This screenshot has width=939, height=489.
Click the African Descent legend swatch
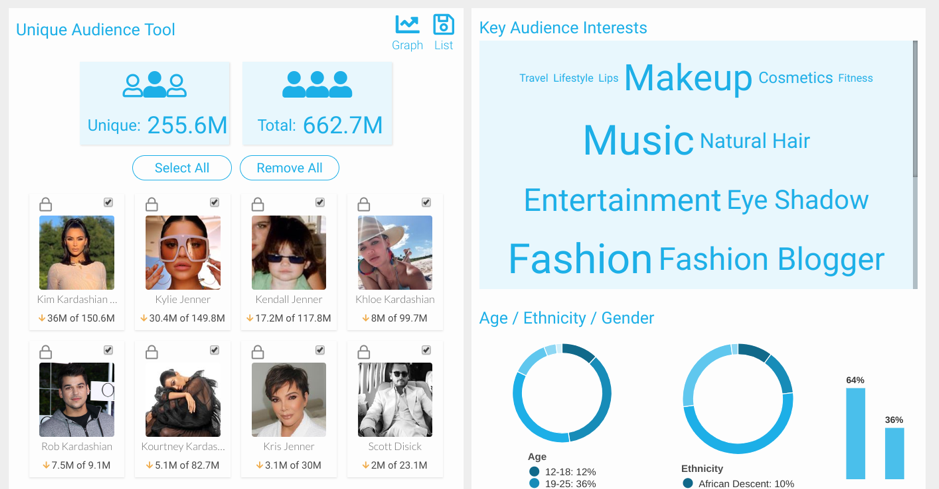pyautogui.click(x=687, y=483)
